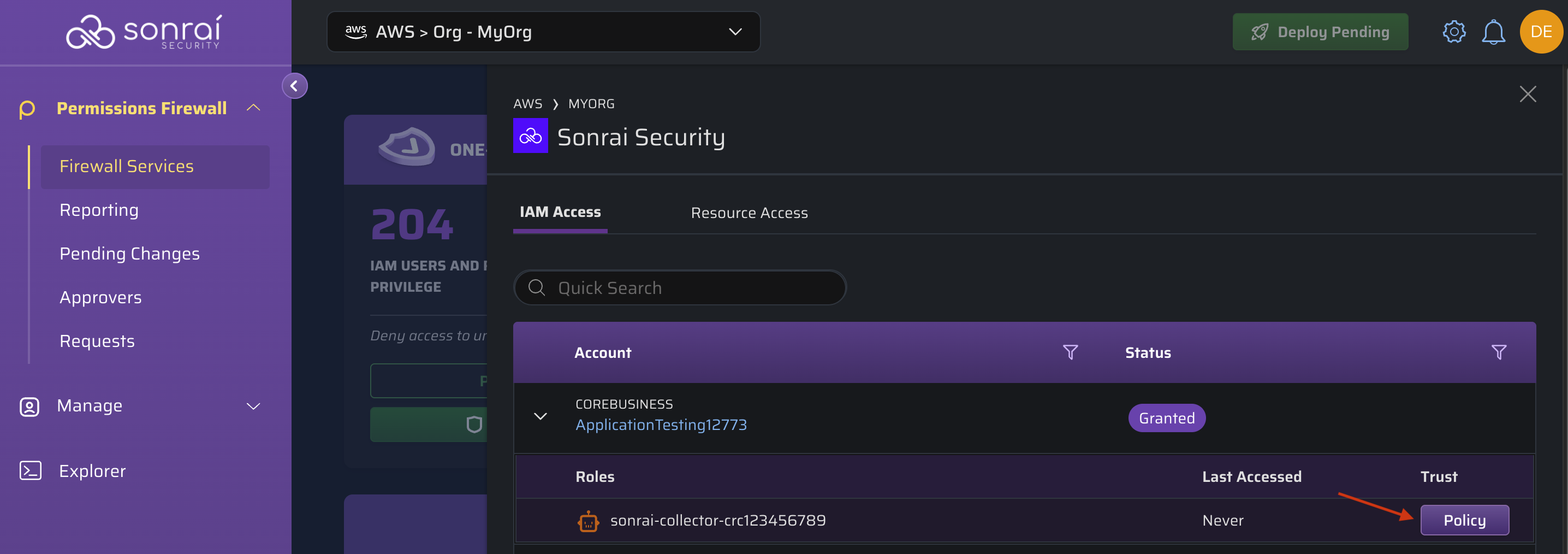Close the Sonrai Security detail panel
This screenshot has width=1568, height=554.
[1528, 94]
